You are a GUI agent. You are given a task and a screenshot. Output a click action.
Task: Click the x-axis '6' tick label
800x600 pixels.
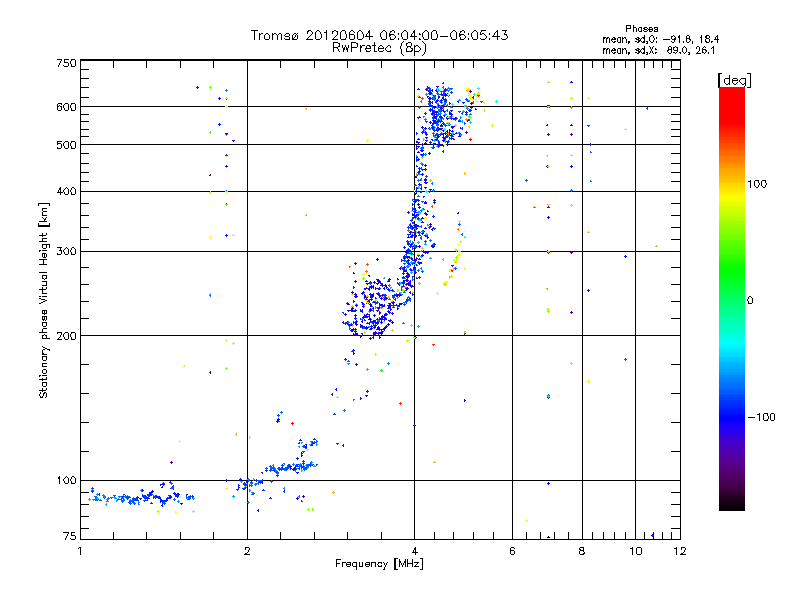click(512, 551)
